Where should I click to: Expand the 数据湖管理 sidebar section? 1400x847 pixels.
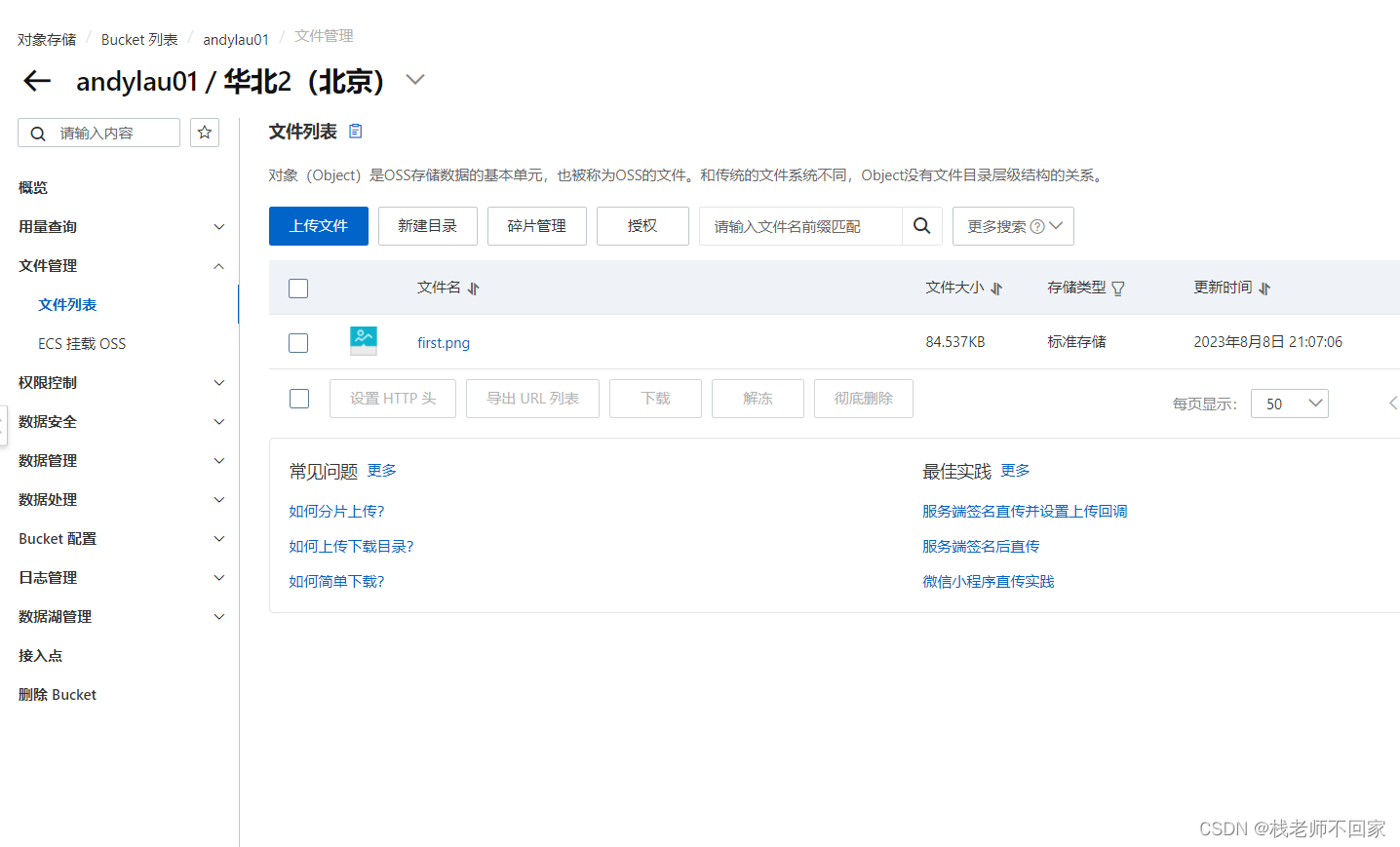point(219,617)
